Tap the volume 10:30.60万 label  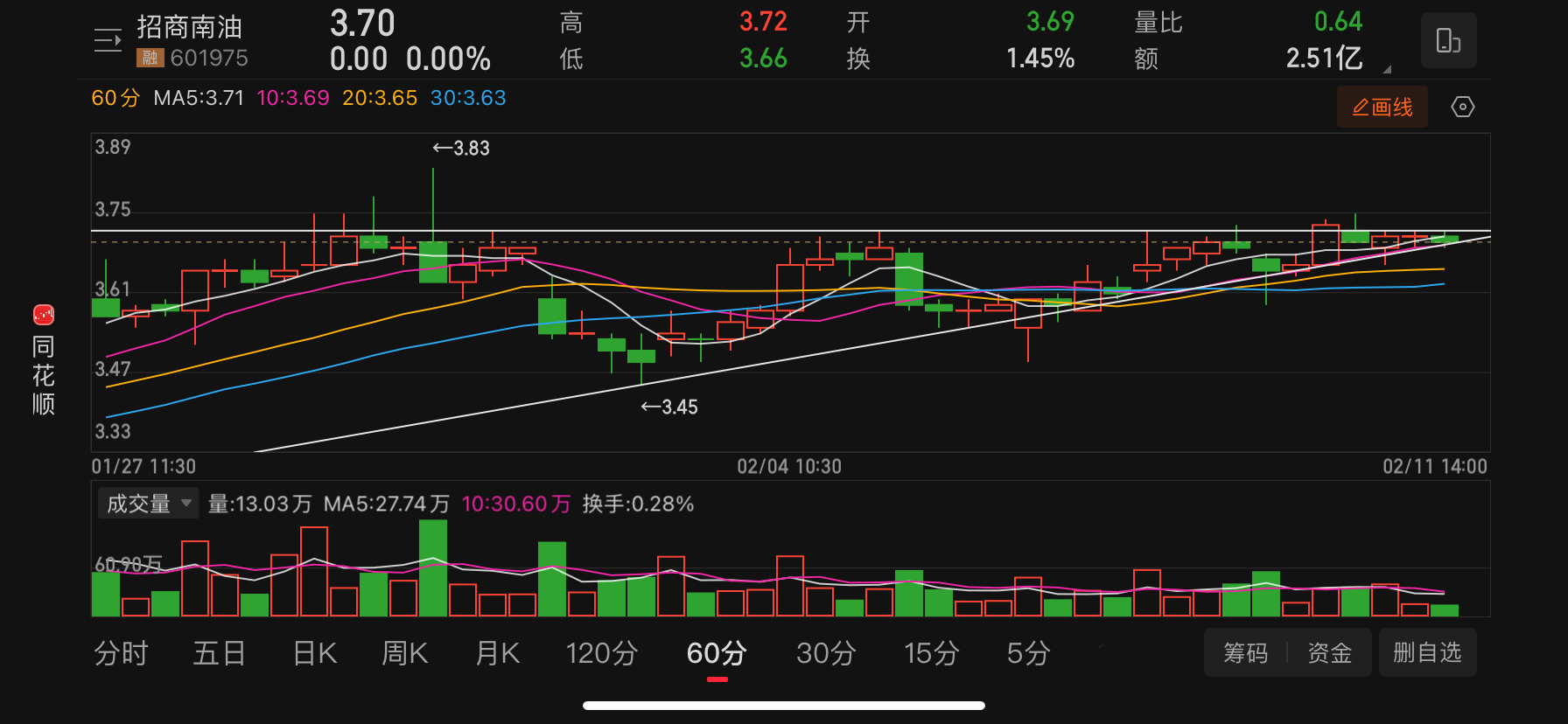point(516,504)
